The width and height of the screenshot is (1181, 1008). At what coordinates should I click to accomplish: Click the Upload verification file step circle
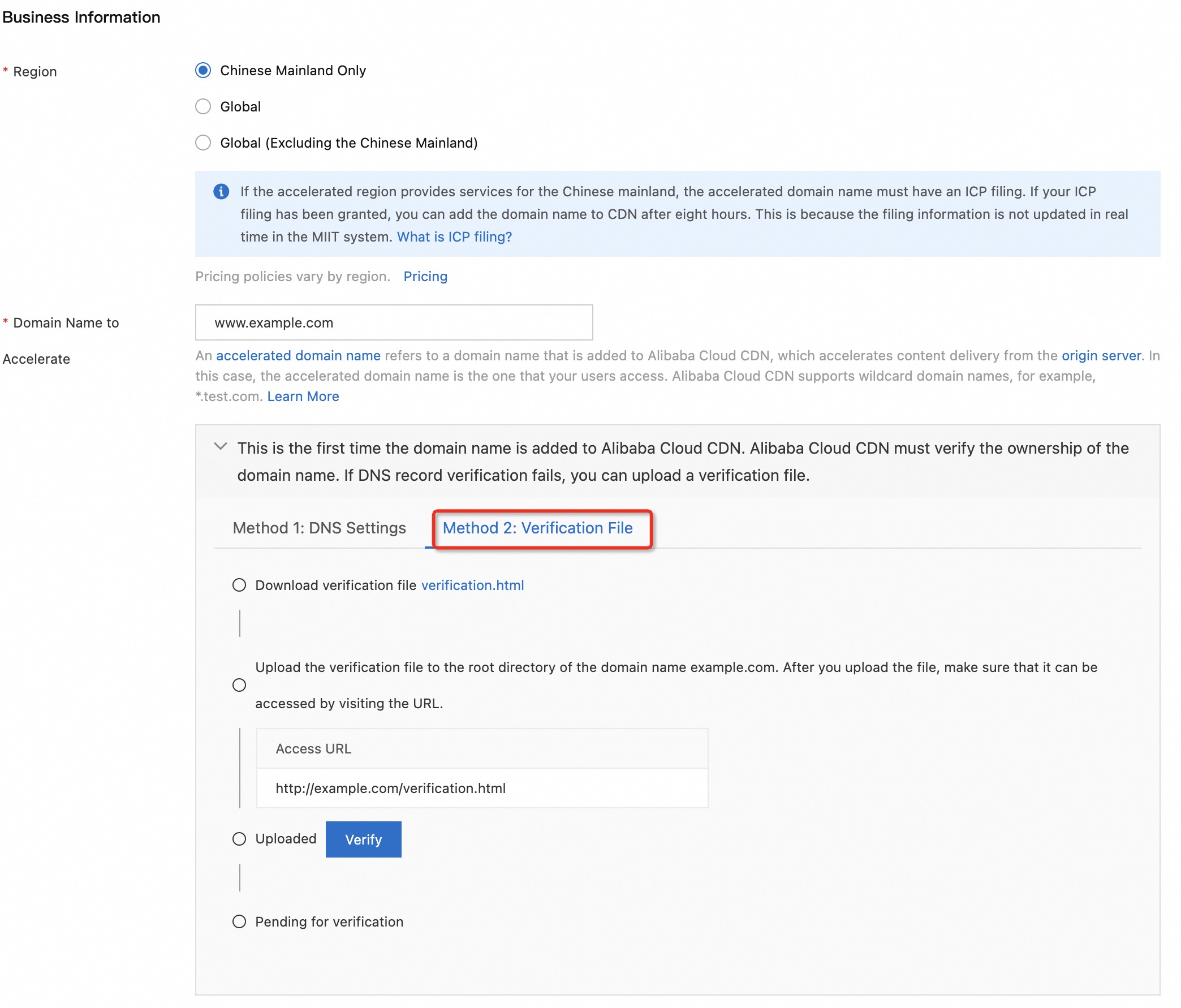click(x=239, y=686)
